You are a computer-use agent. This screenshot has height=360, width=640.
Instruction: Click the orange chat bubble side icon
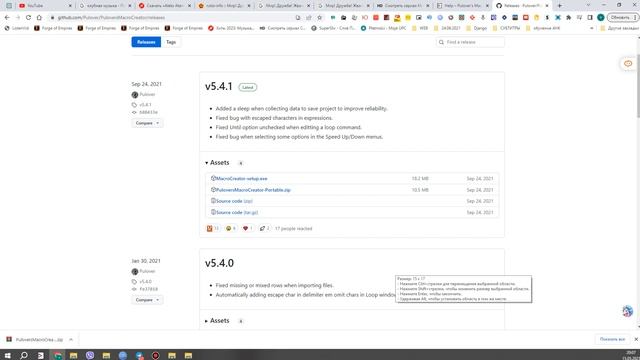[628, 64]
